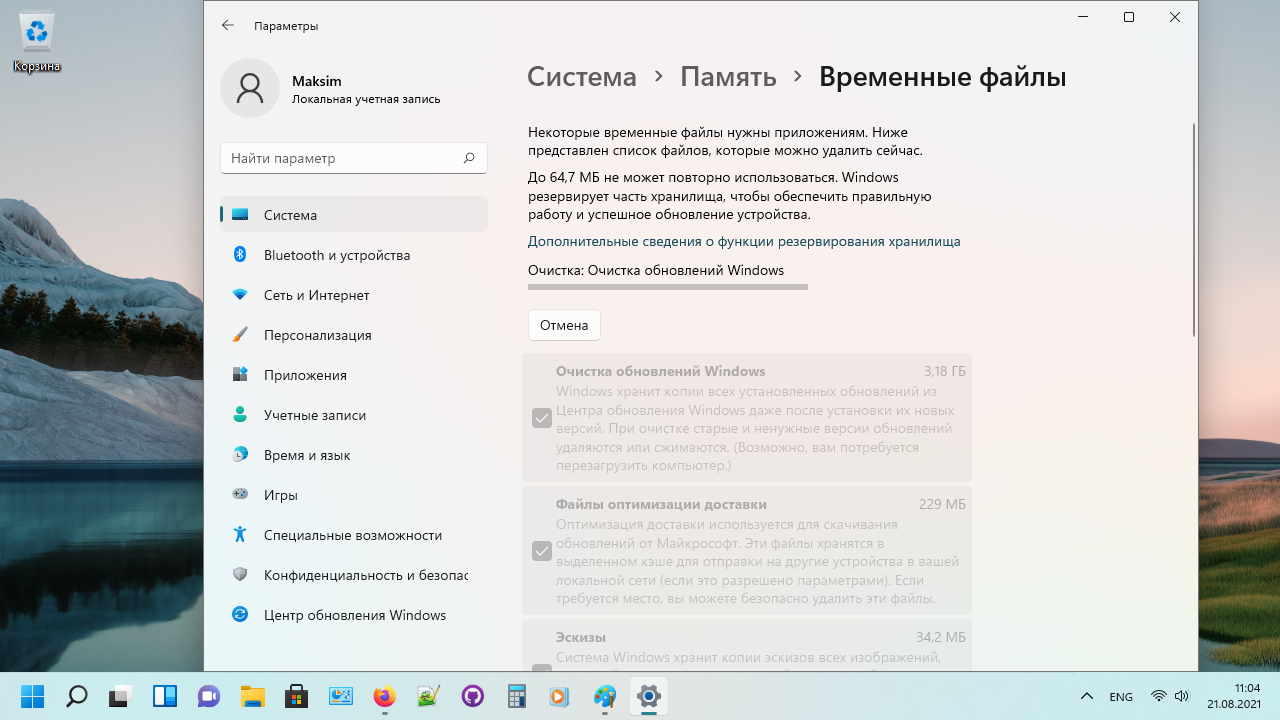Navigate to Система breadcrumb

(x=582, y=77)
